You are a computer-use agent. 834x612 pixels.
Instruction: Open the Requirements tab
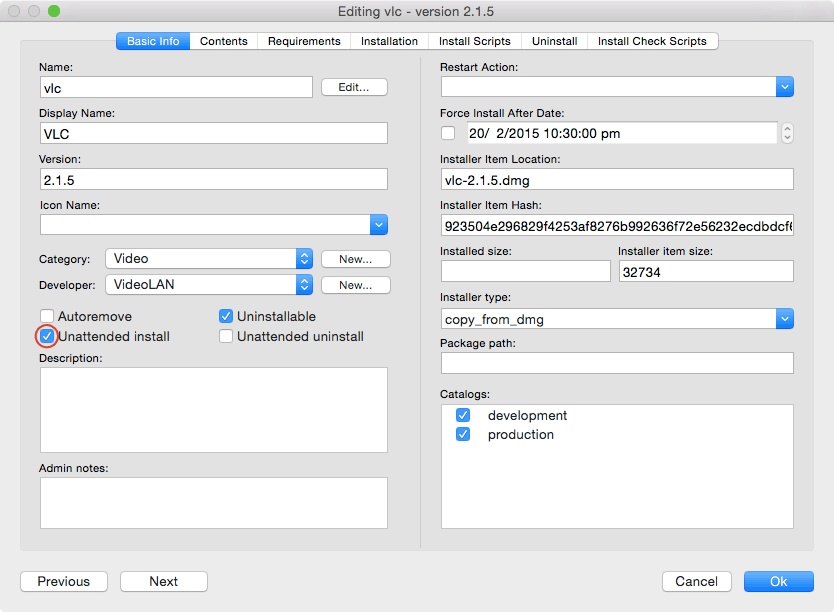(304, 41)
